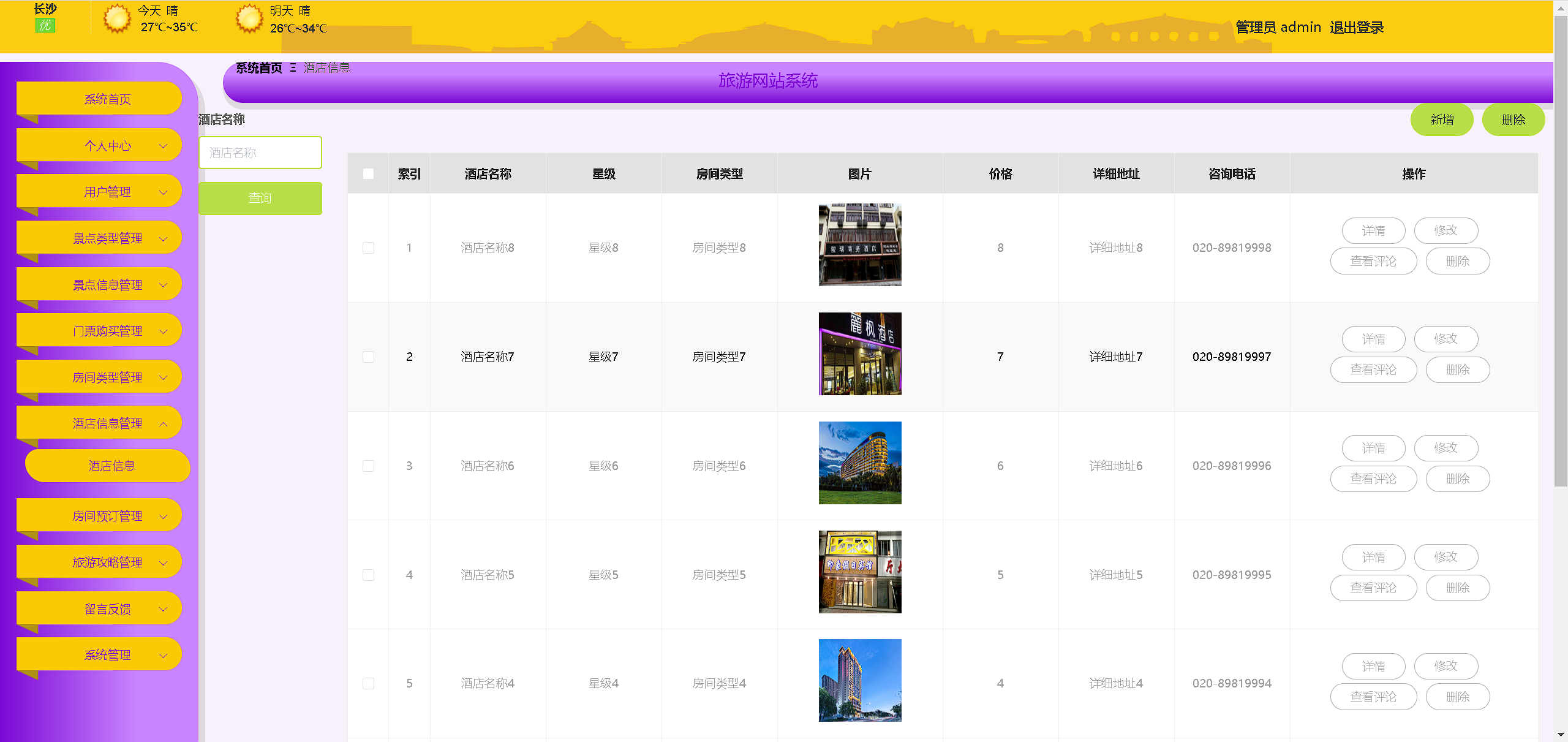Toggle the select-all checkbox in table header
Viewport: 1568px width, 742px height.
(368, 174)
